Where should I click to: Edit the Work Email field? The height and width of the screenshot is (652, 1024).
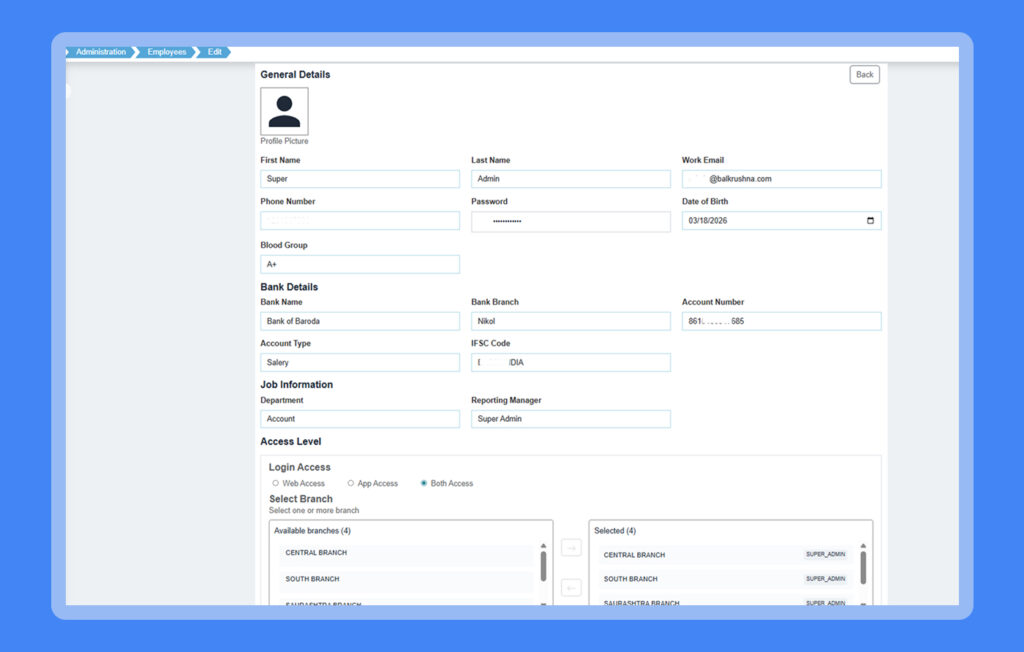tap(782, 179)
